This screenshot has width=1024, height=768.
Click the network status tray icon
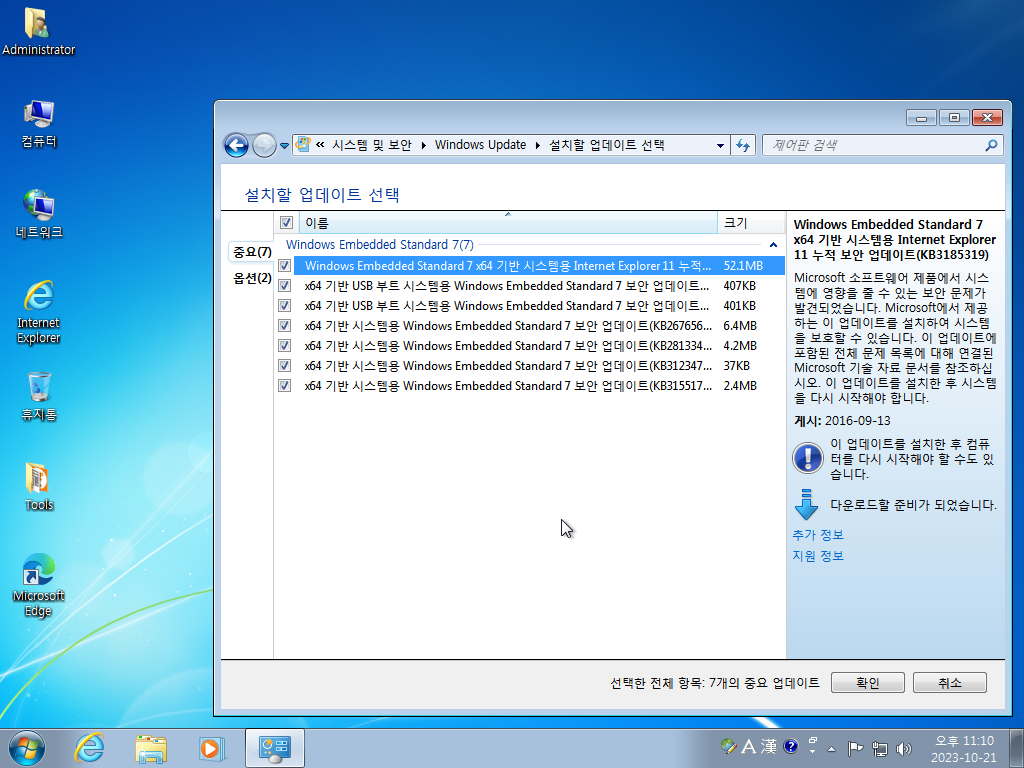coord(880,748)
